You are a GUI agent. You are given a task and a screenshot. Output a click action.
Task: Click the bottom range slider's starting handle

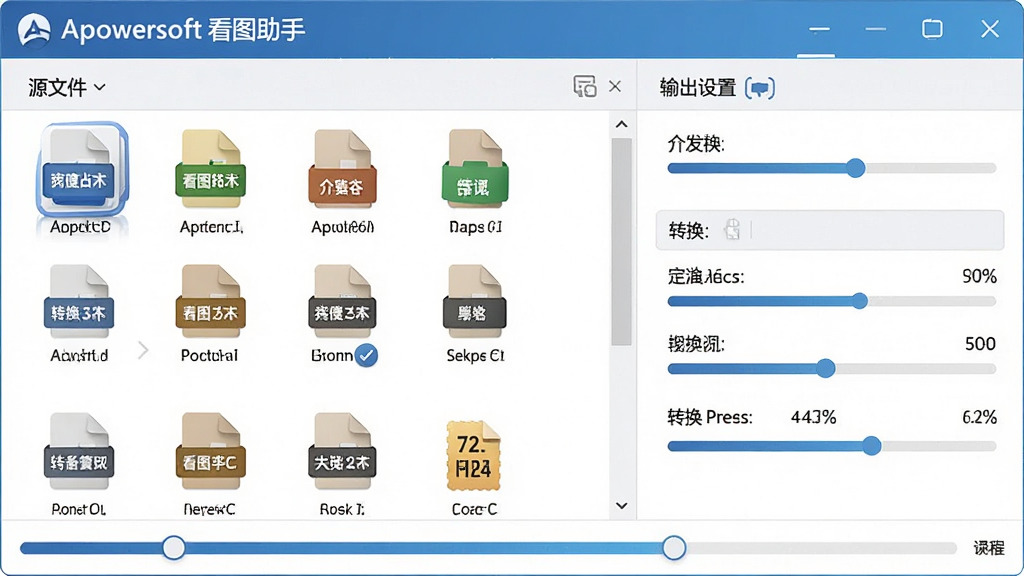tap(174, 548)
